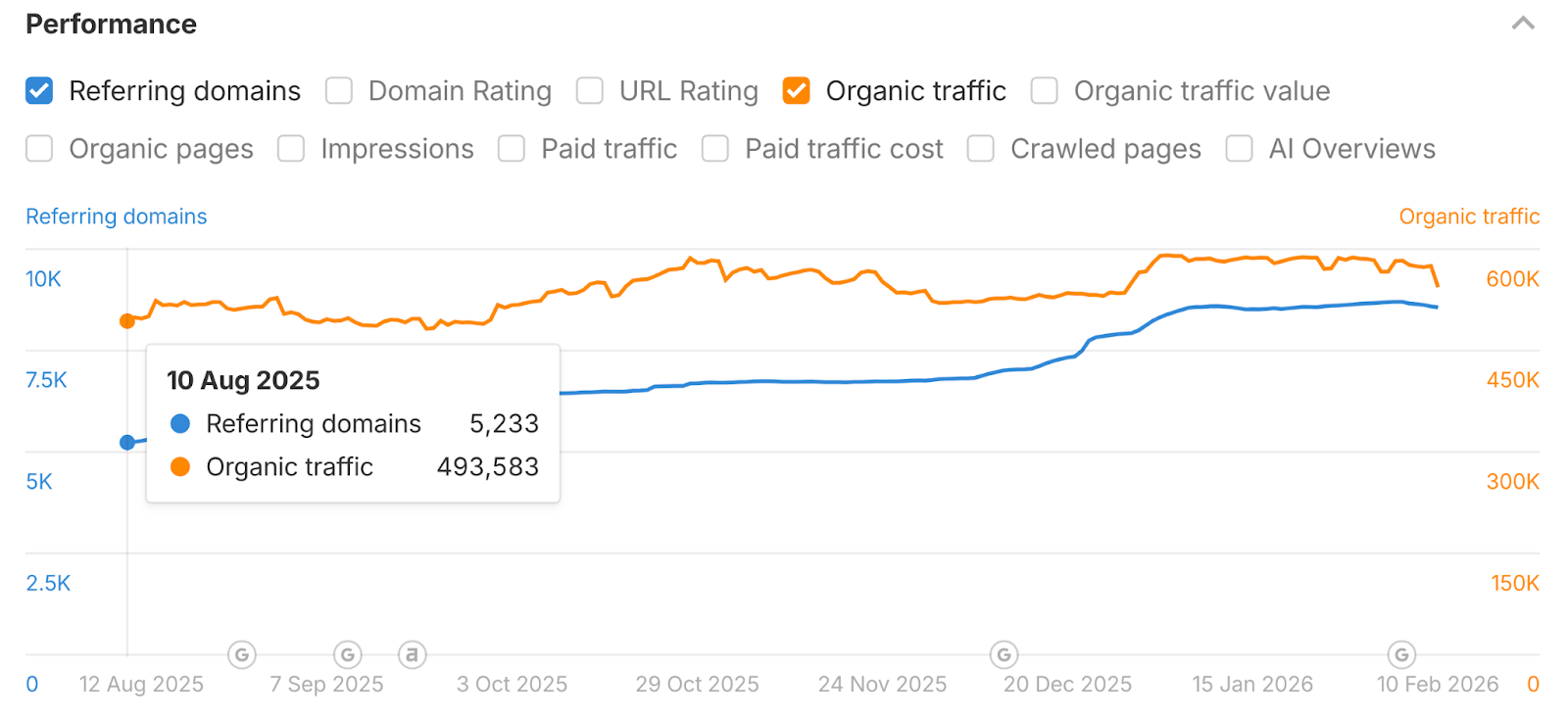Select the highlighted orange data point on the chart
This screenshot has height=719, width=1568.
point(126,320)
